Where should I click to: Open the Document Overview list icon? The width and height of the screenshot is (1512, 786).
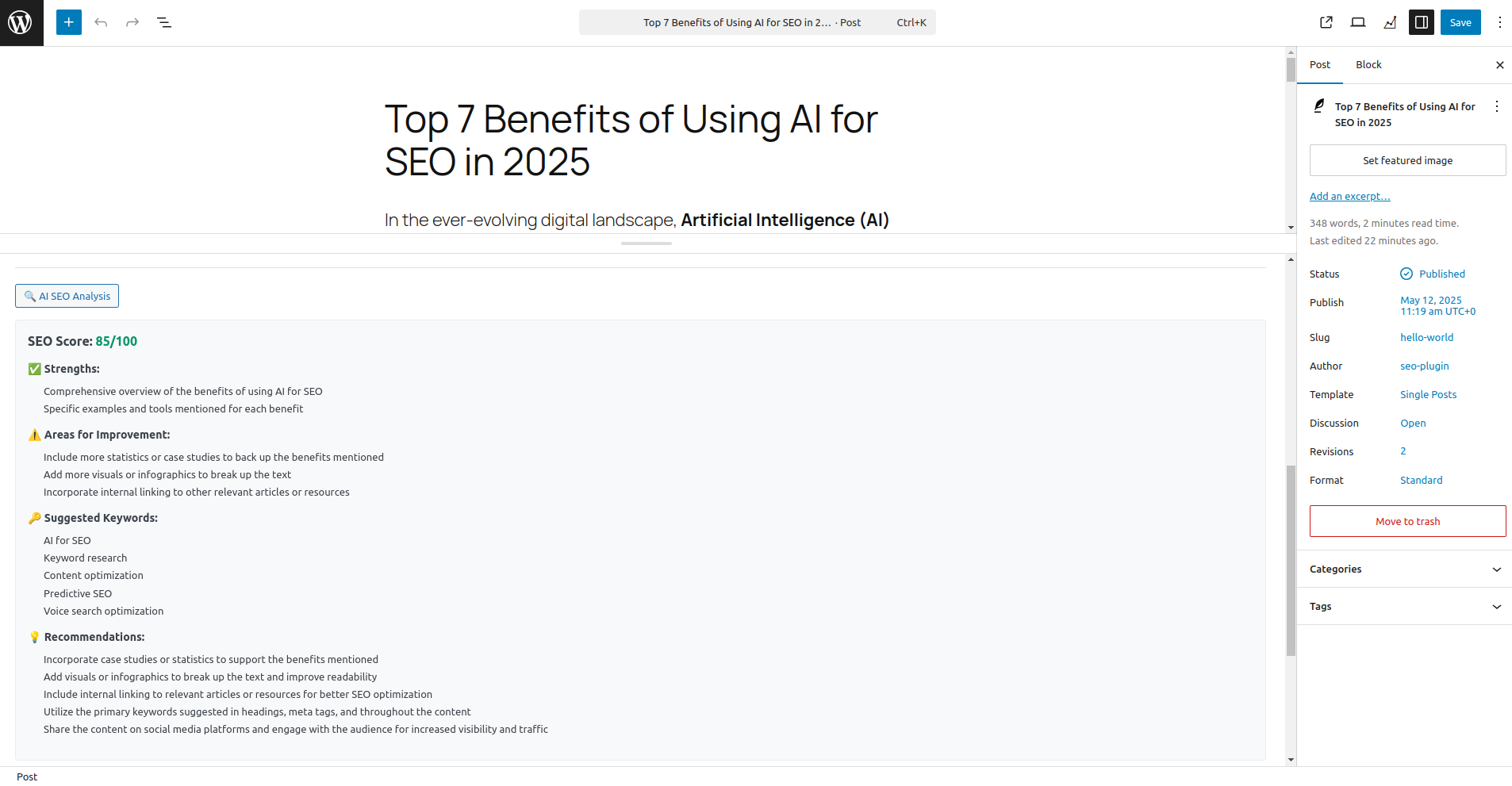pos(164,22)
